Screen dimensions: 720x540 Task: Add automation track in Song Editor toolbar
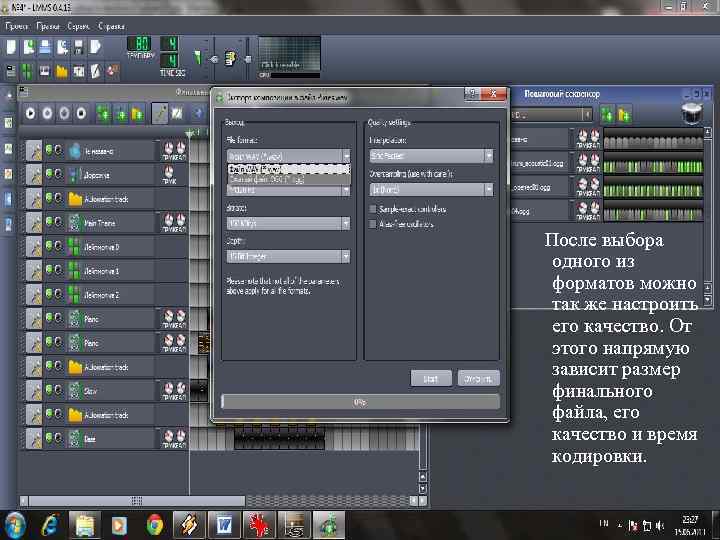138,113
